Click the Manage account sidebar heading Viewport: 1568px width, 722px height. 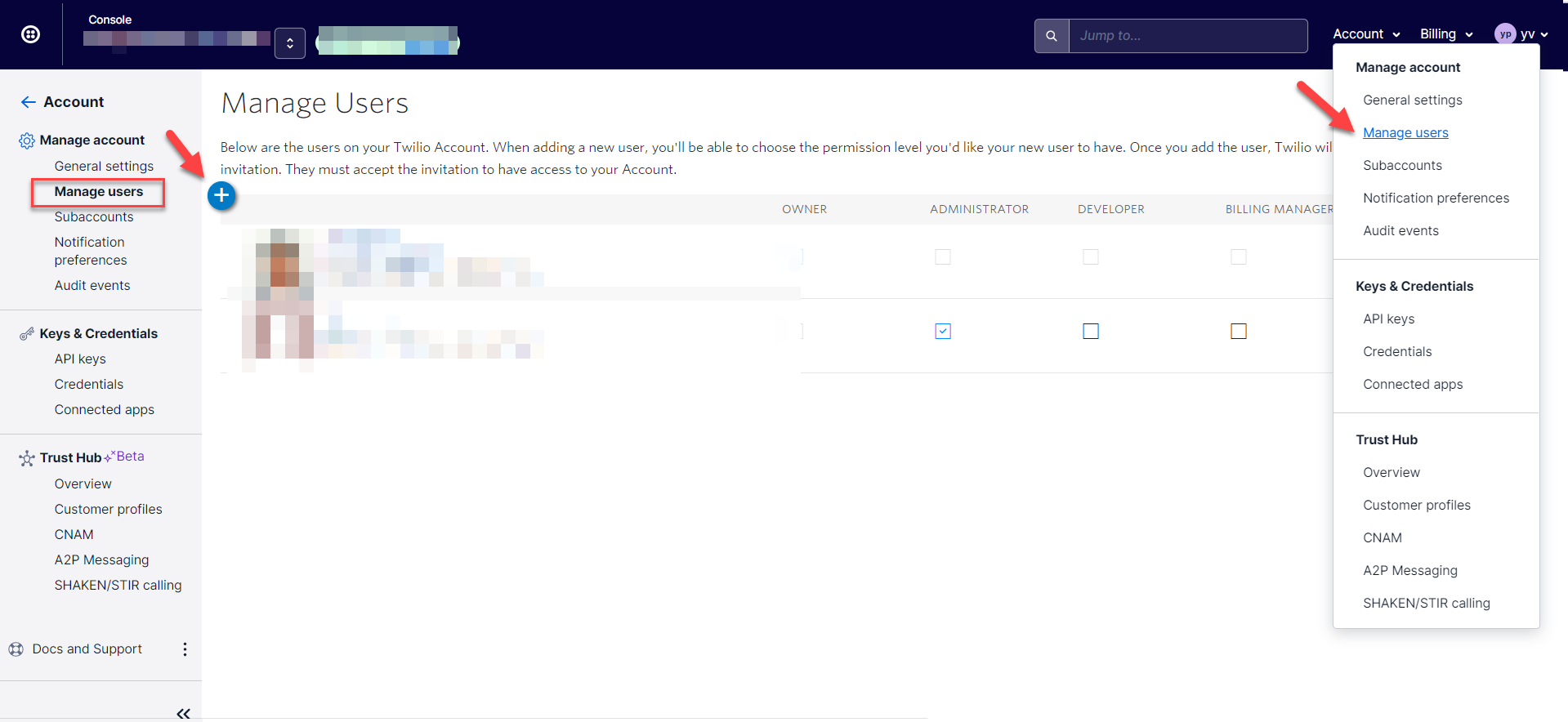pos(92,140)
